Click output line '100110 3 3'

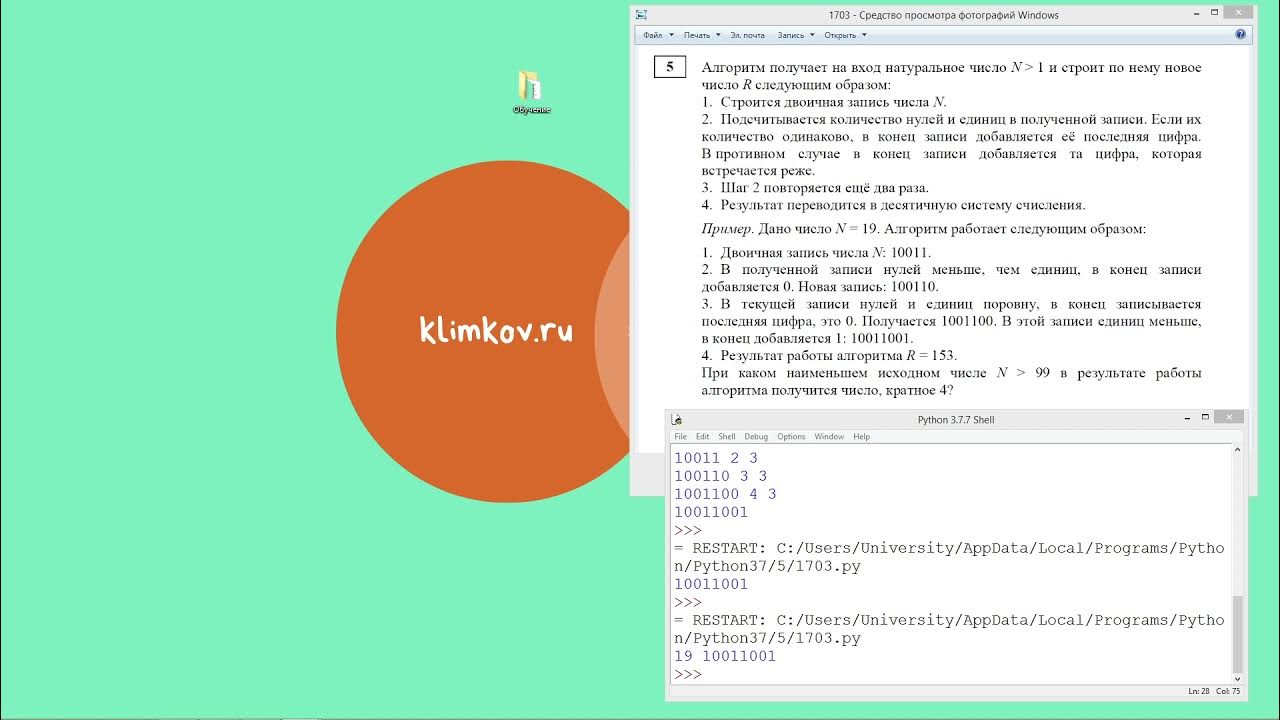tap(720, 476)
